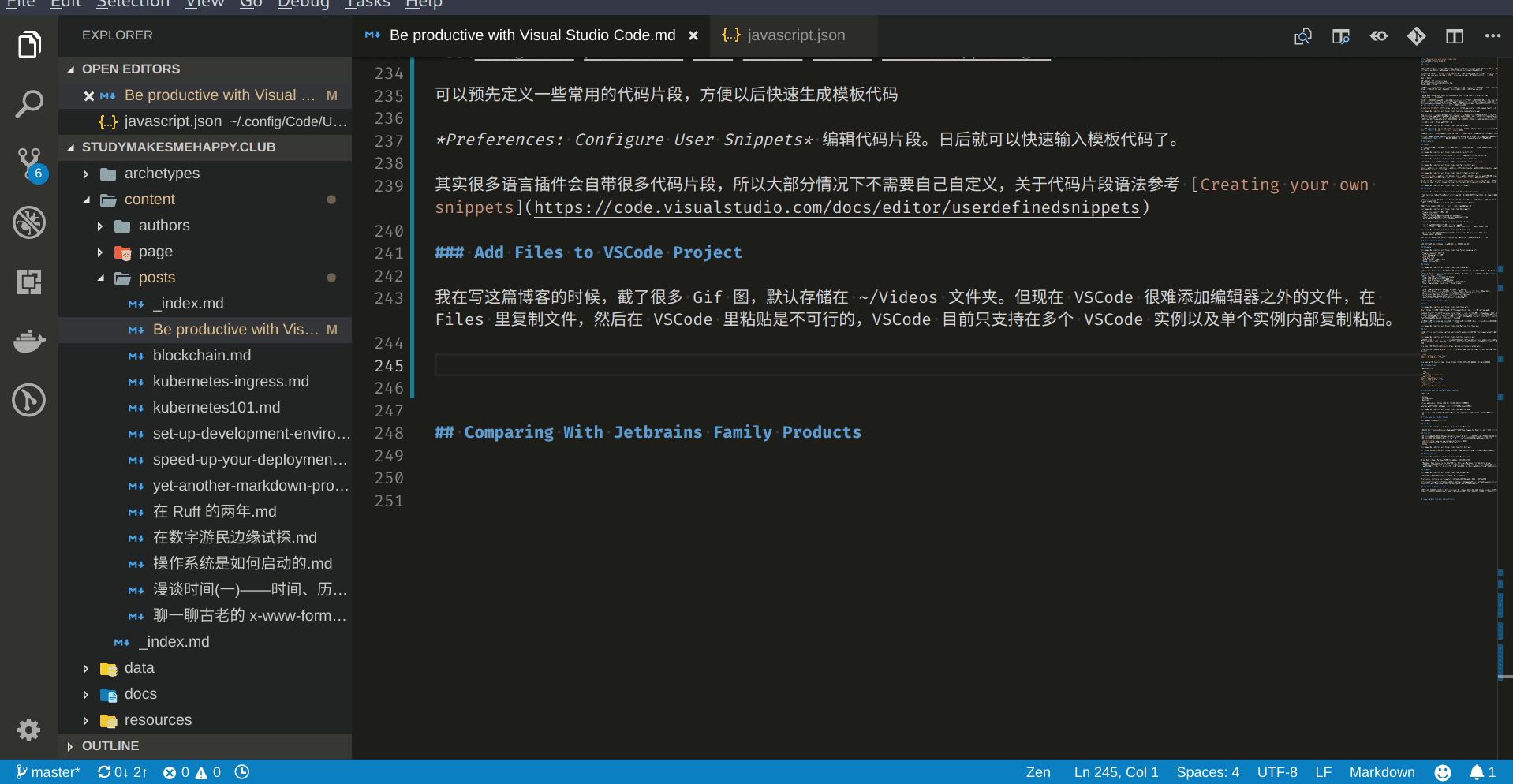Open the View menu
This screenshot has width=1513, height=784.
point(205,4)
